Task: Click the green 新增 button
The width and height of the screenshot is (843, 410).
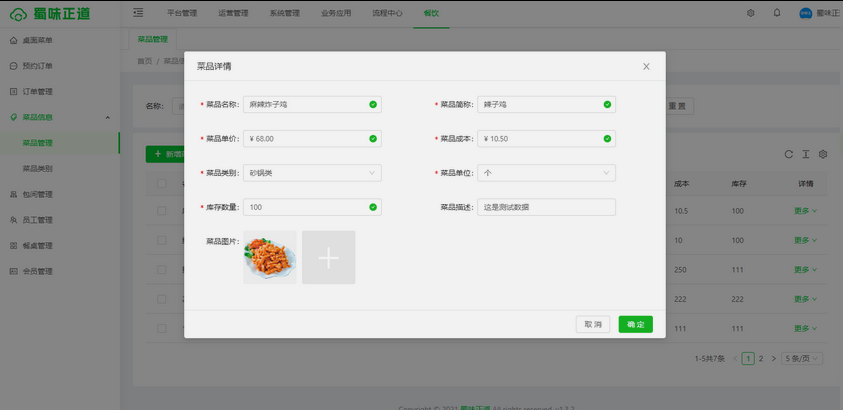Action: click(165, 154)
